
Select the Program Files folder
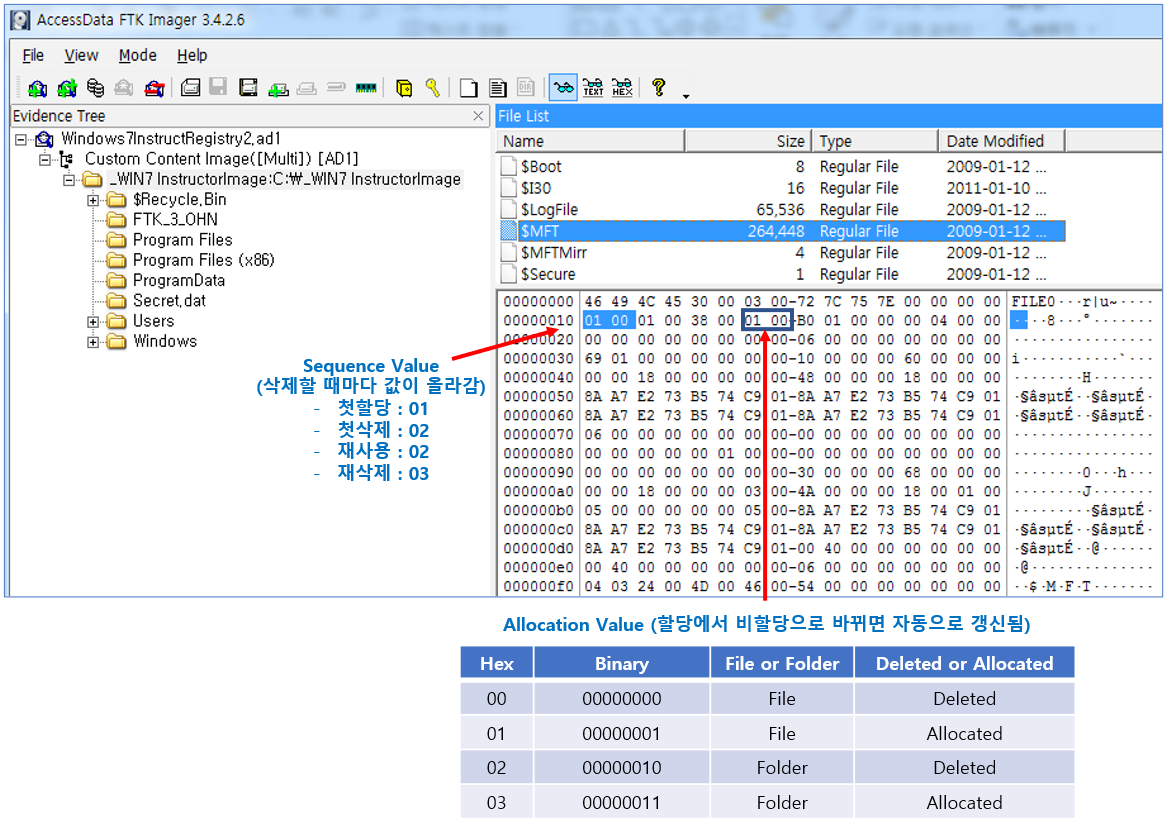pos(182,240)
